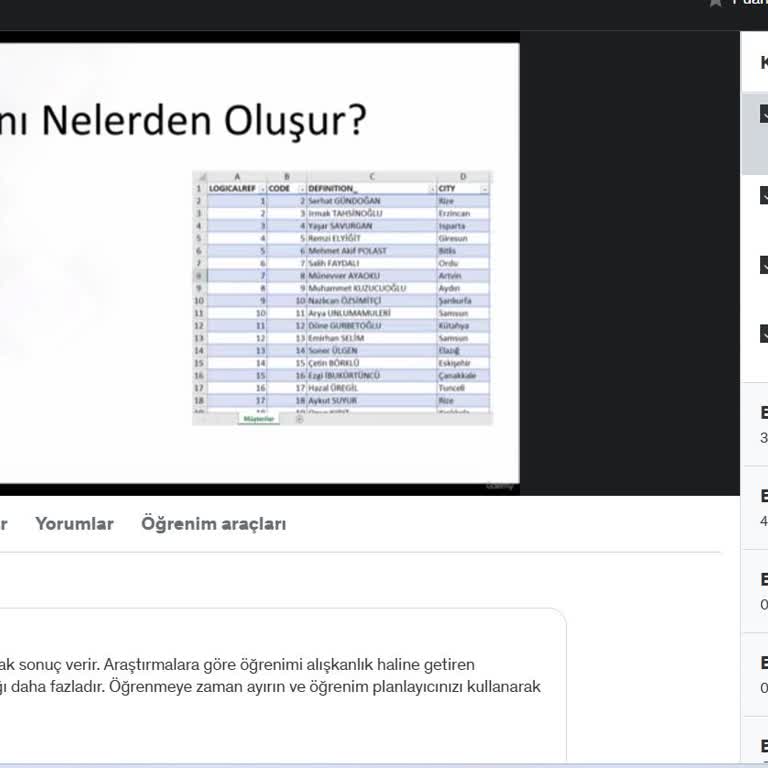Viewport: 768px width, 768px height.
Task: Click the city cell 'Eskişehir'
Action: click(463, 363)
